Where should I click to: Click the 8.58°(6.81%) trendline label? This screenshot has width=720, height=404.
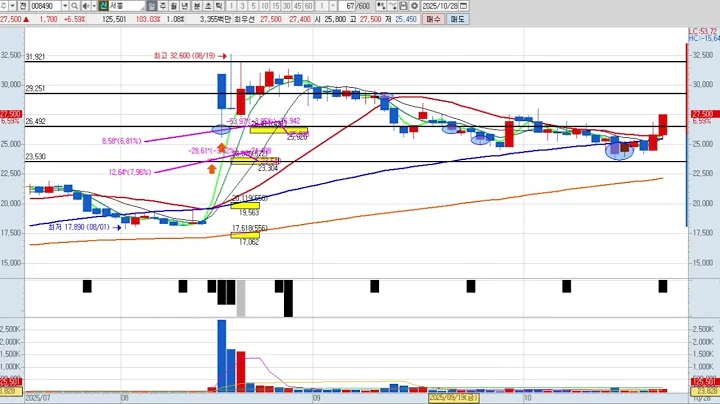(x=122, y=141)
